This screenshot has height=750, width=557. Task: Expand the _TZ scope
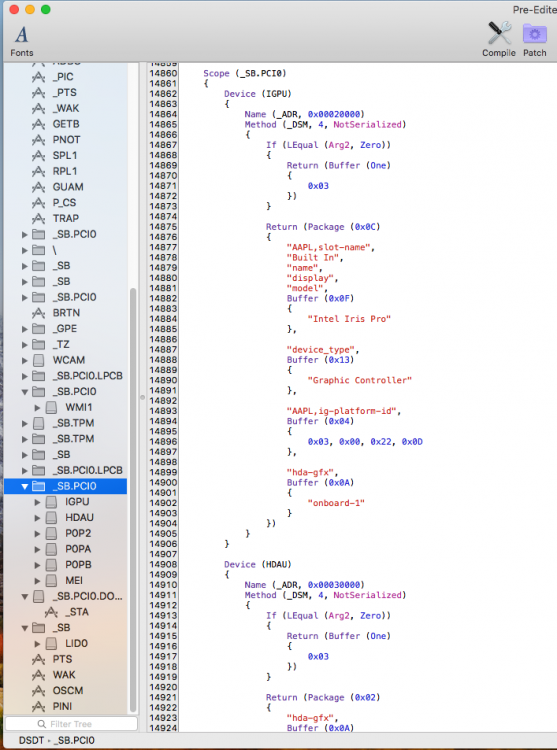(24, 345)
